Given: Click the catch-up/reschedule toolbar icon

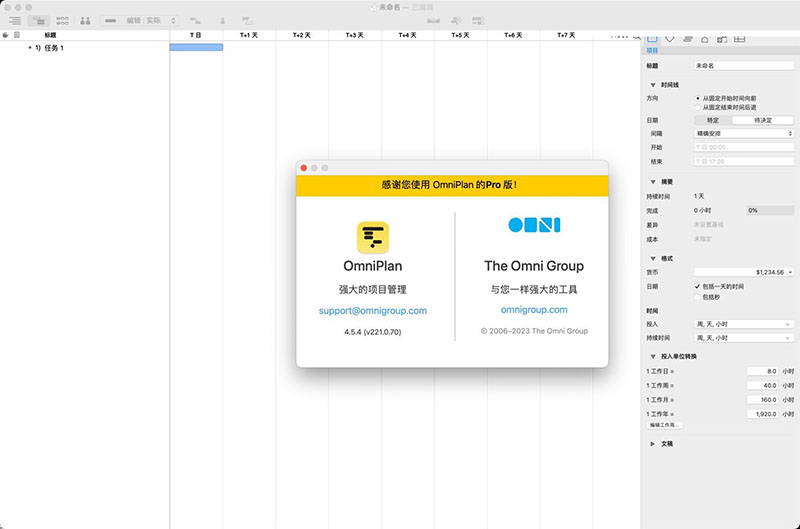Looking at the screenshot, I should click(456, 21).
